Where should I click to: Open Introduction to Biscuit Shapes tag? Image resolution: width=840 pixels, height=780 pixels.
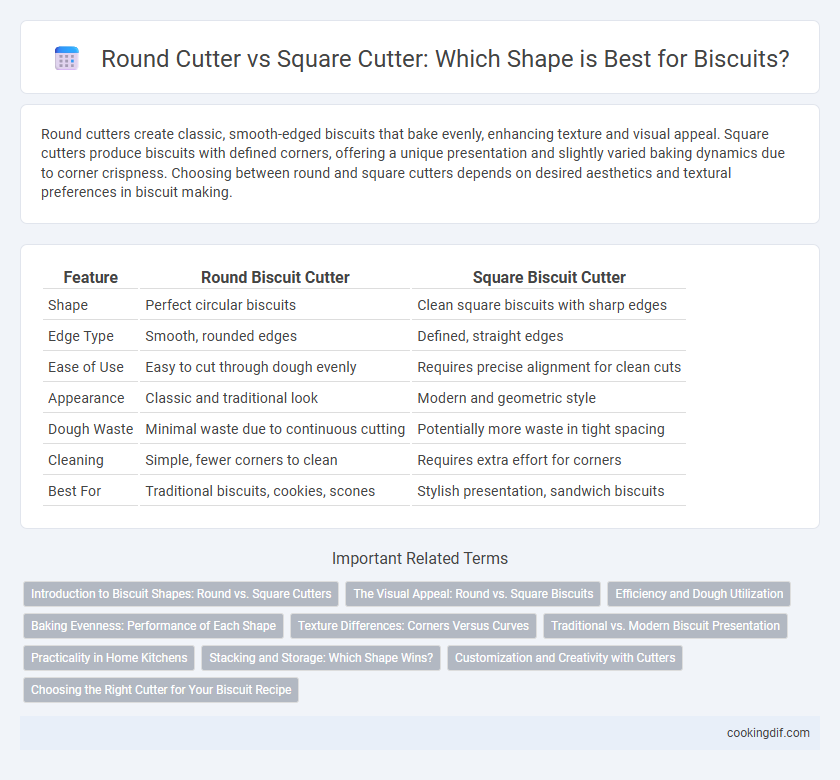click(x=181, y=594)
